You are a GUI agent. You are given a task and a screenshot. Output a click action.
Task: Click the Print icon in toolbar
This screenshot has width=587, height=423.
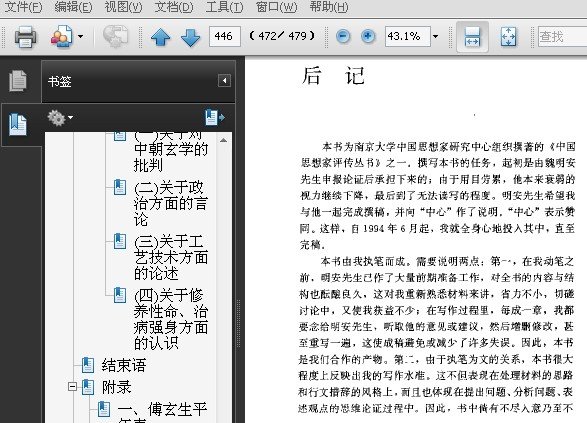(25, 37)
